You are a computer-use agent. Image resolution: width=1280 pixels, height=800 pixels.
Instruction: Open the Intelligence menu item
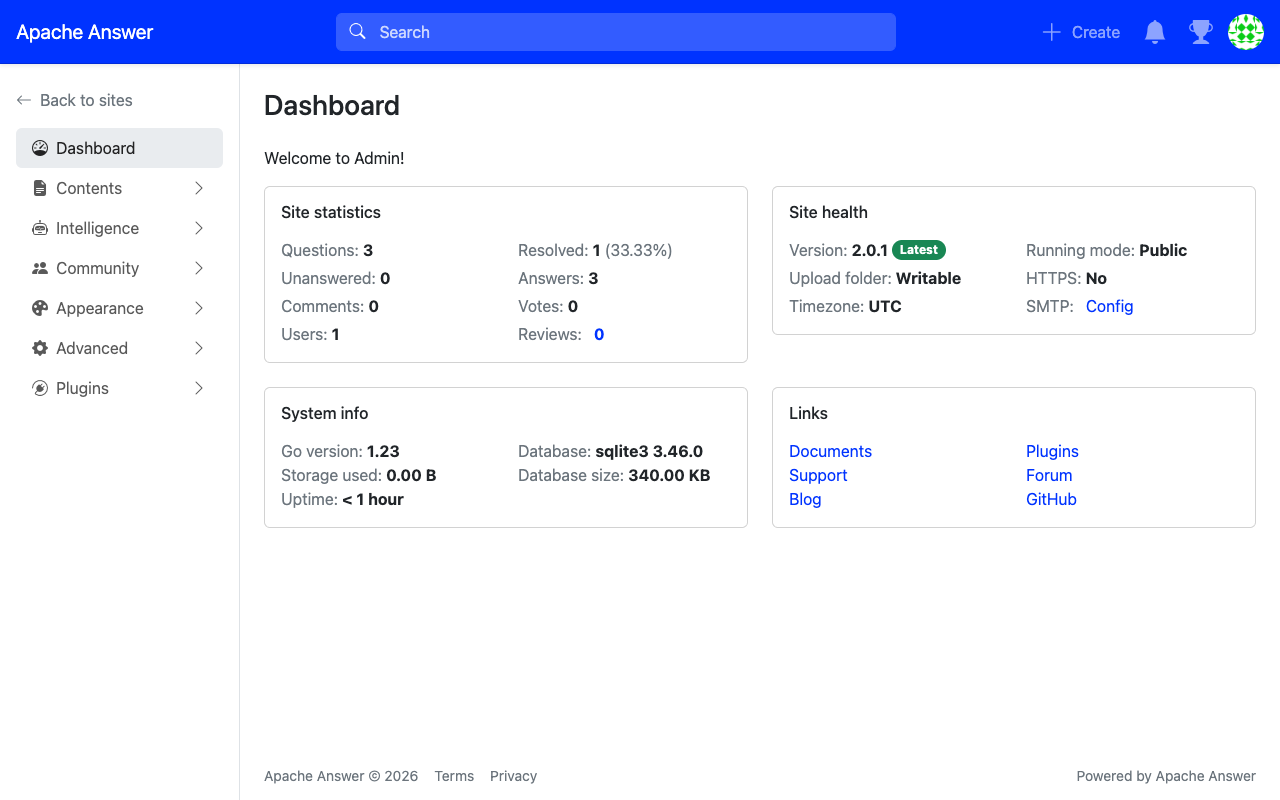(119, 228)
